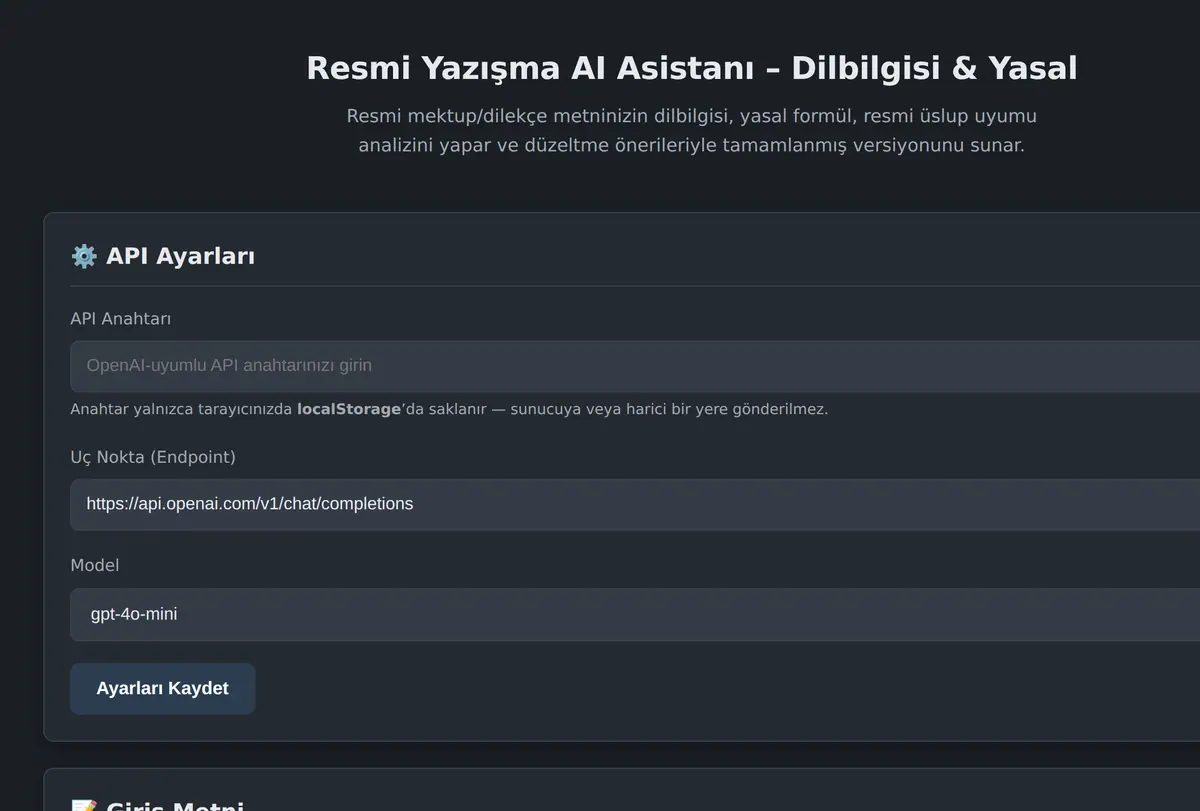The width and height of the screenshot is (1200, 811).
Task: Click the 'Uç Nokta (Endpoint)' label
Action: click(153, 457)
